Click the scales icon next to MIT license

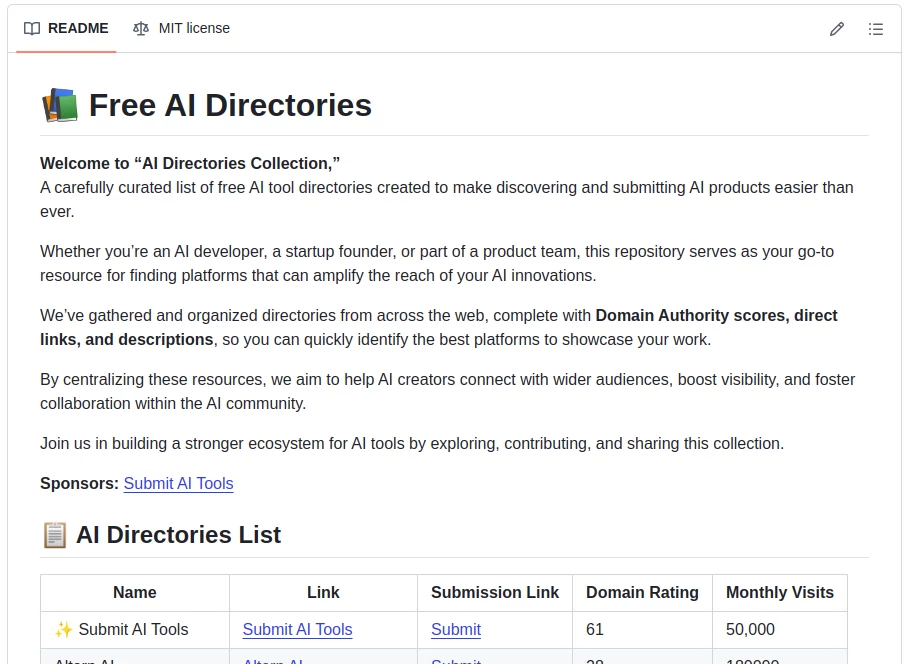141,28
